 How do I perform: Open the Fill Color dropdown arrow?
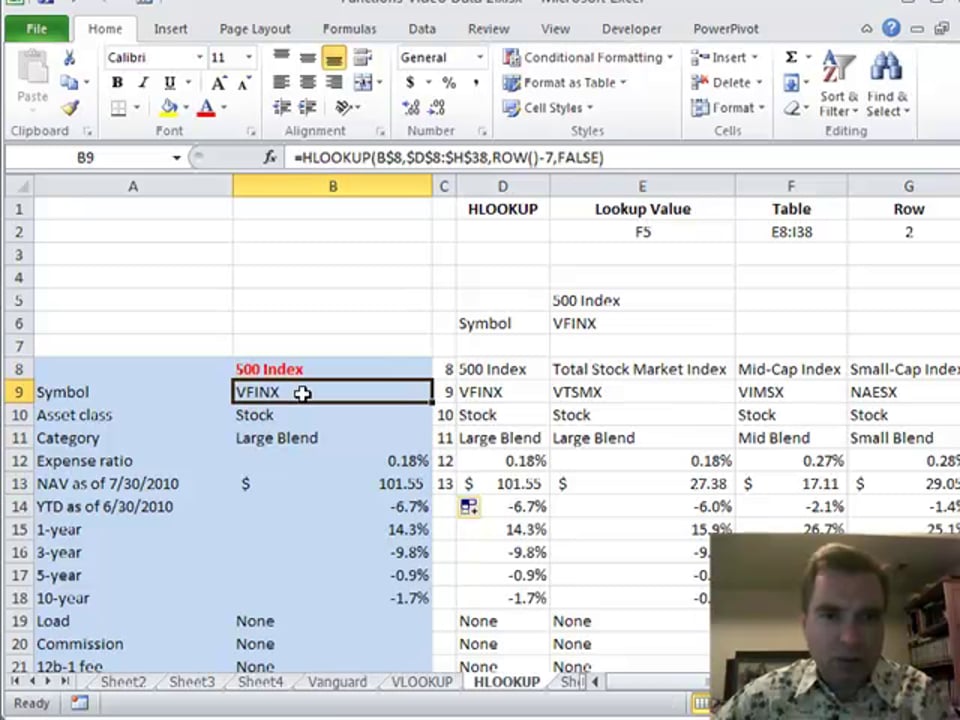click(x=186, y=108)
